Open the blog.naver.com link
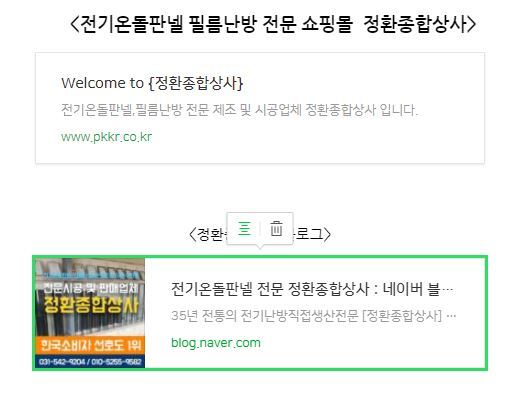Image resolution: width=529 pixels, height=408 pixels. (216, 343)
